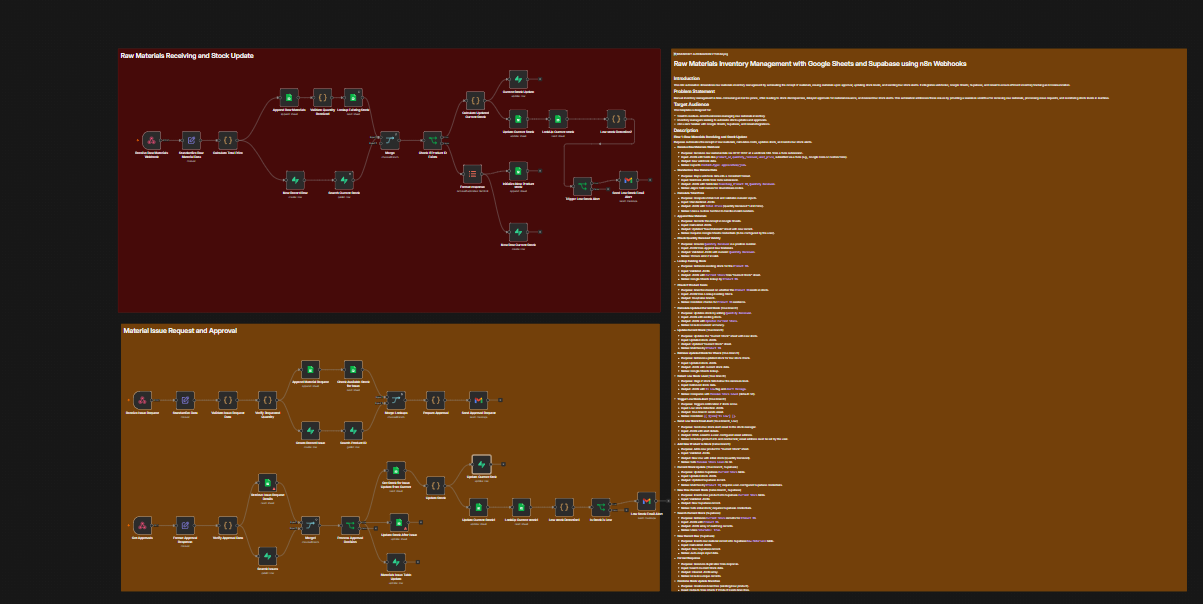Select the Get Approvals webhook node
The height and width of the screenshot is (604, 1203).
142,525
